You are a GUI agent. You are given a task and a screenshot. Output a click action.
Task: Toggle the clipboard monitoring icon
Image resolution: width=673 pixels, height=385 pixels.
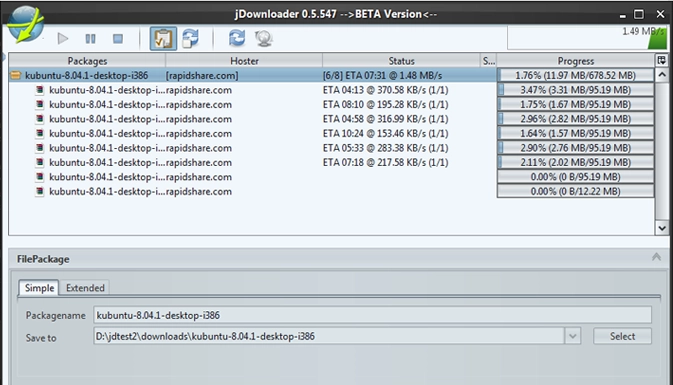click(163, 39)
